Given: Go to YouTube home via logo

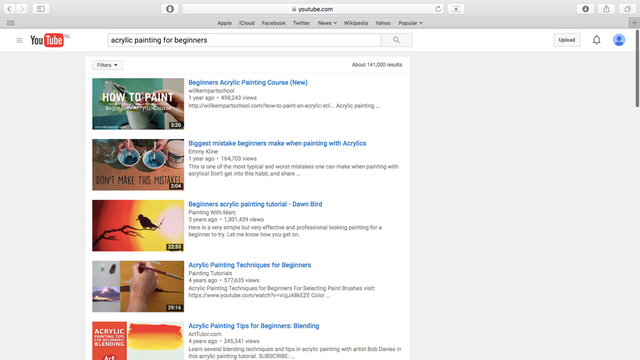Looking at the screenshot, I should click(47, 40).
